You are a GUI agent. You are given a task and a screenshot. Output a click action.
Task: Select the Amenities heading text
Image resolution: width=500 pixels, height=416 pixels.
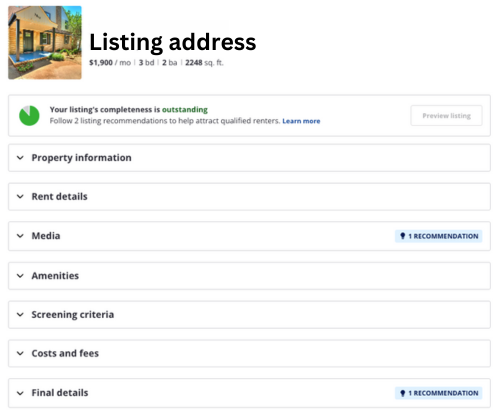click(x=55, y=276)
